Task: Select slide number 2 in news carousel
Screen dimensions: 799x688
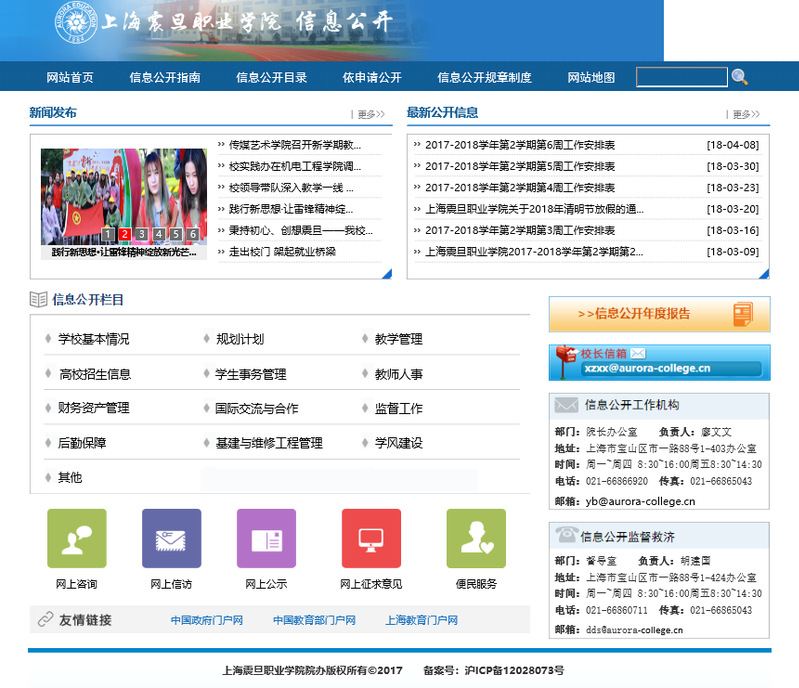Action: pos(125,234)
